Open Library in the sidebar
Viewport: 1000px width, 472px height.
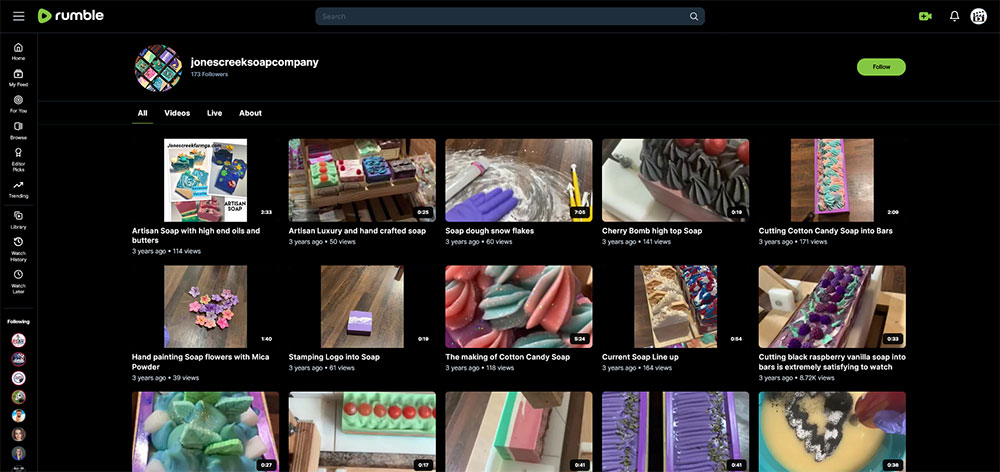point(18,220)
